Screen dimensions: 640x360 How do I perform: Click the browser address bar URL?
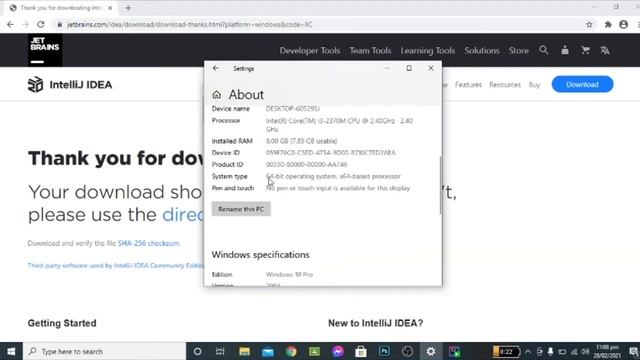[190, 24]
